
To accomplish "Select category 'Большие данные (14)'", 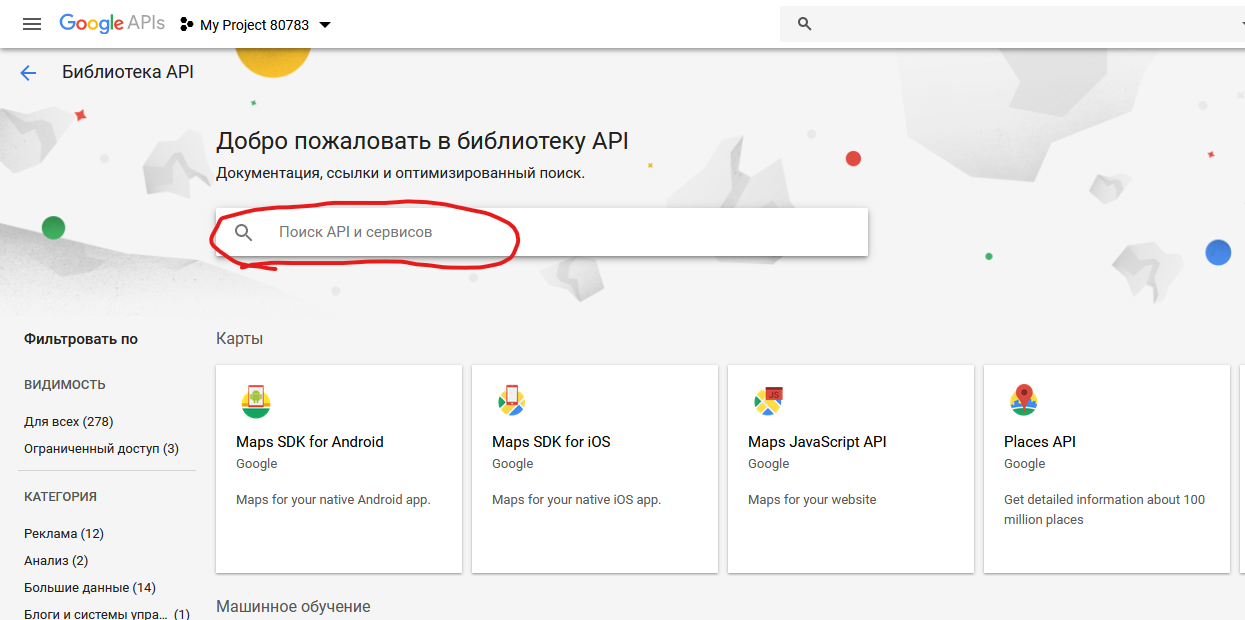I will tap(90, 588).
